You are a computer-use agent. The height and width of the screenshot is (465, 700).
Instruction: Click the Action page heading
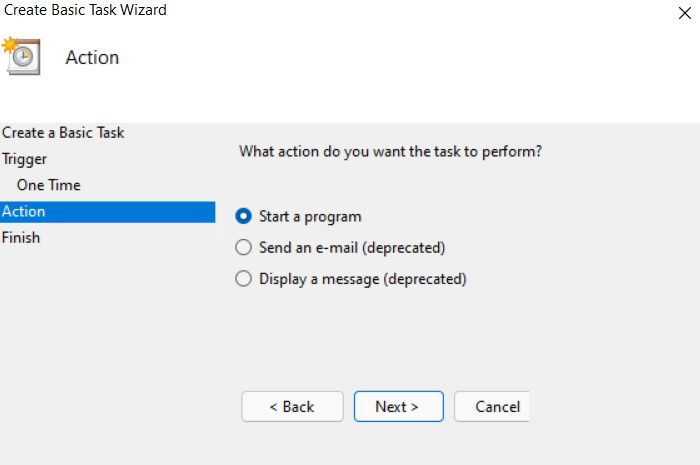point(92,58)
